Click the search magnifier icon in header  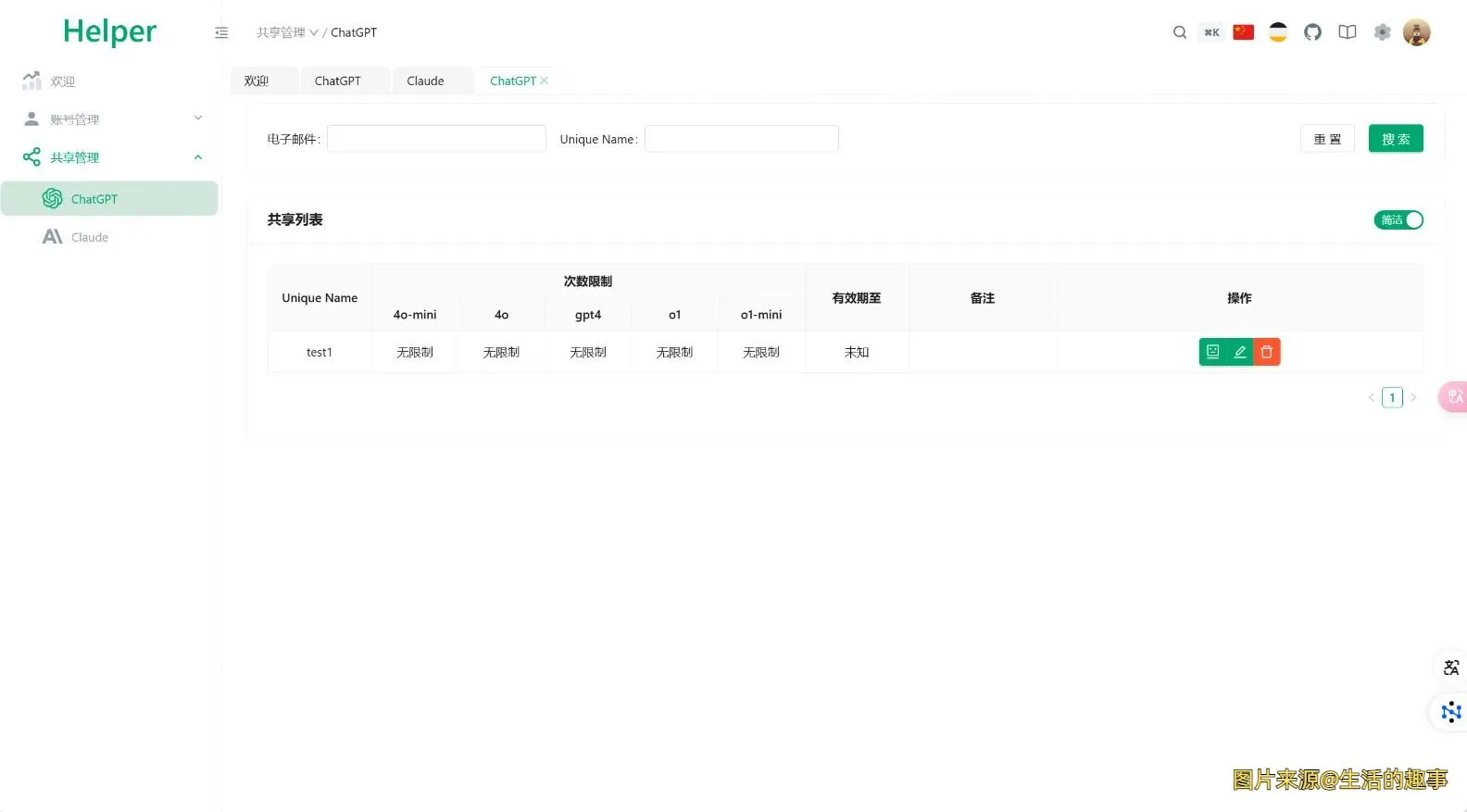1179,32
